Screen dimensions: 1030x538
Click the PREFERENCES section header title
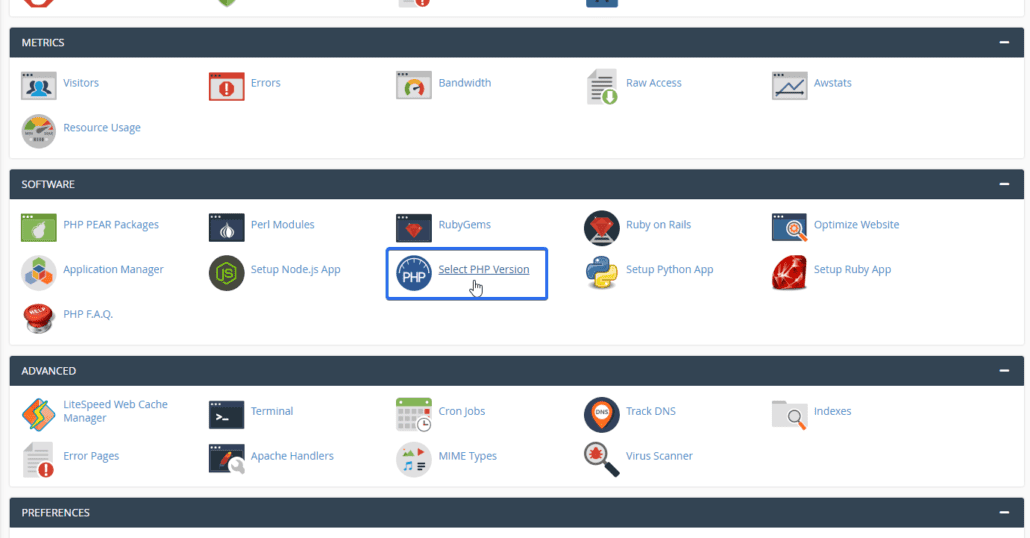click(55, 513)
